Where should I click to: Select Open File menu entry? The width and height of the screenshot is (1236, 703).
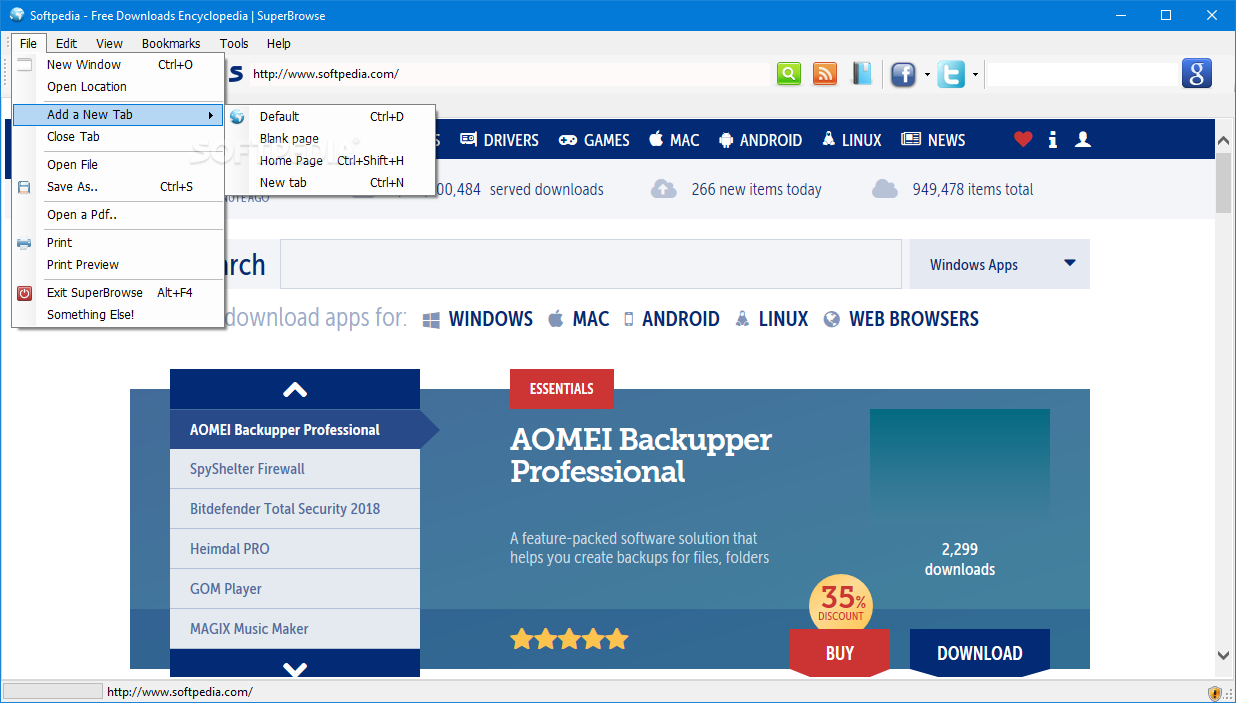click(x=118, y=164)
